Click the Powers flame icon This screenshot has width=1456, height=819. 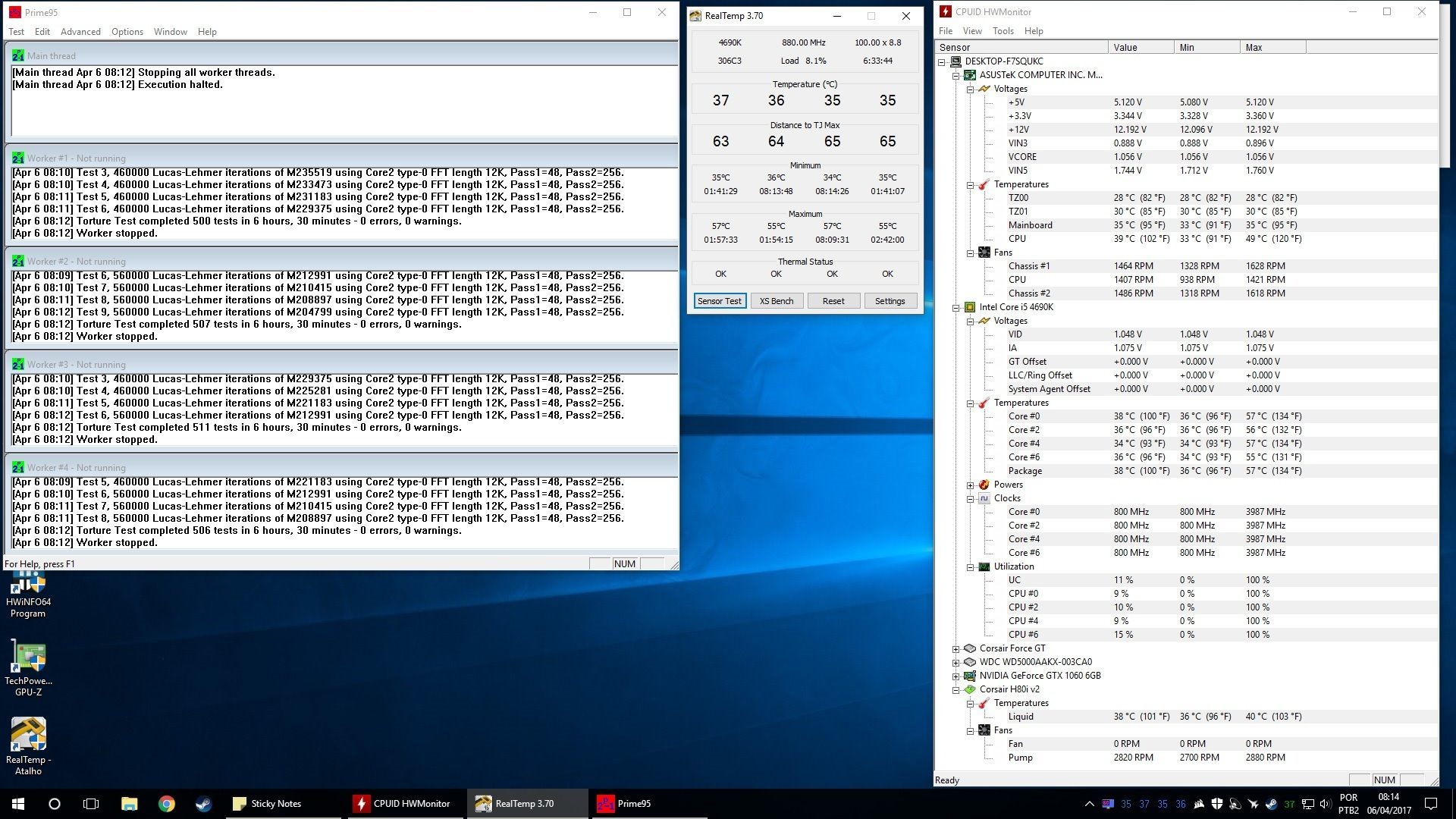pos(984,485)
